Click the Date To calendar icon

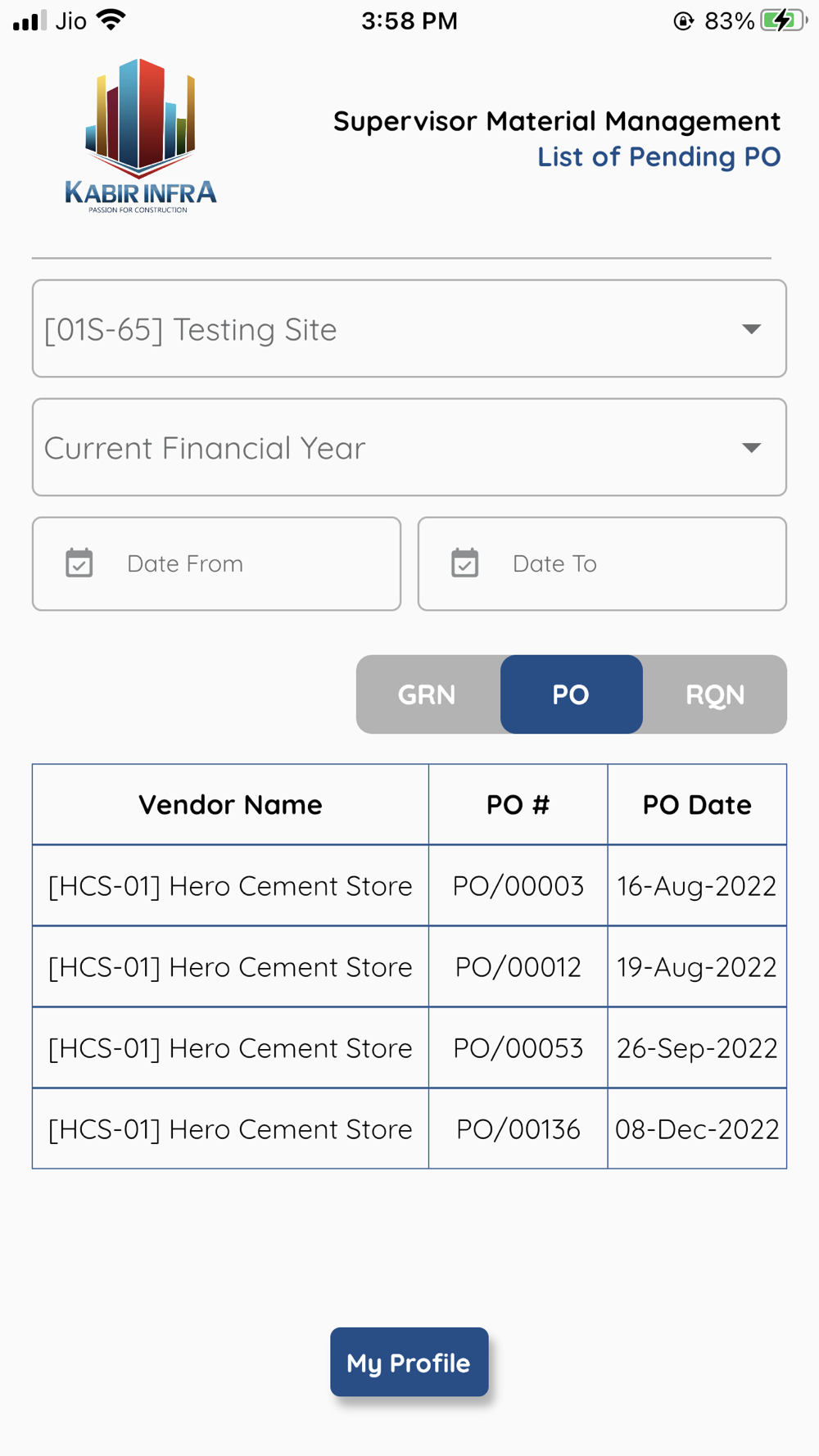[x=465, y=563]
